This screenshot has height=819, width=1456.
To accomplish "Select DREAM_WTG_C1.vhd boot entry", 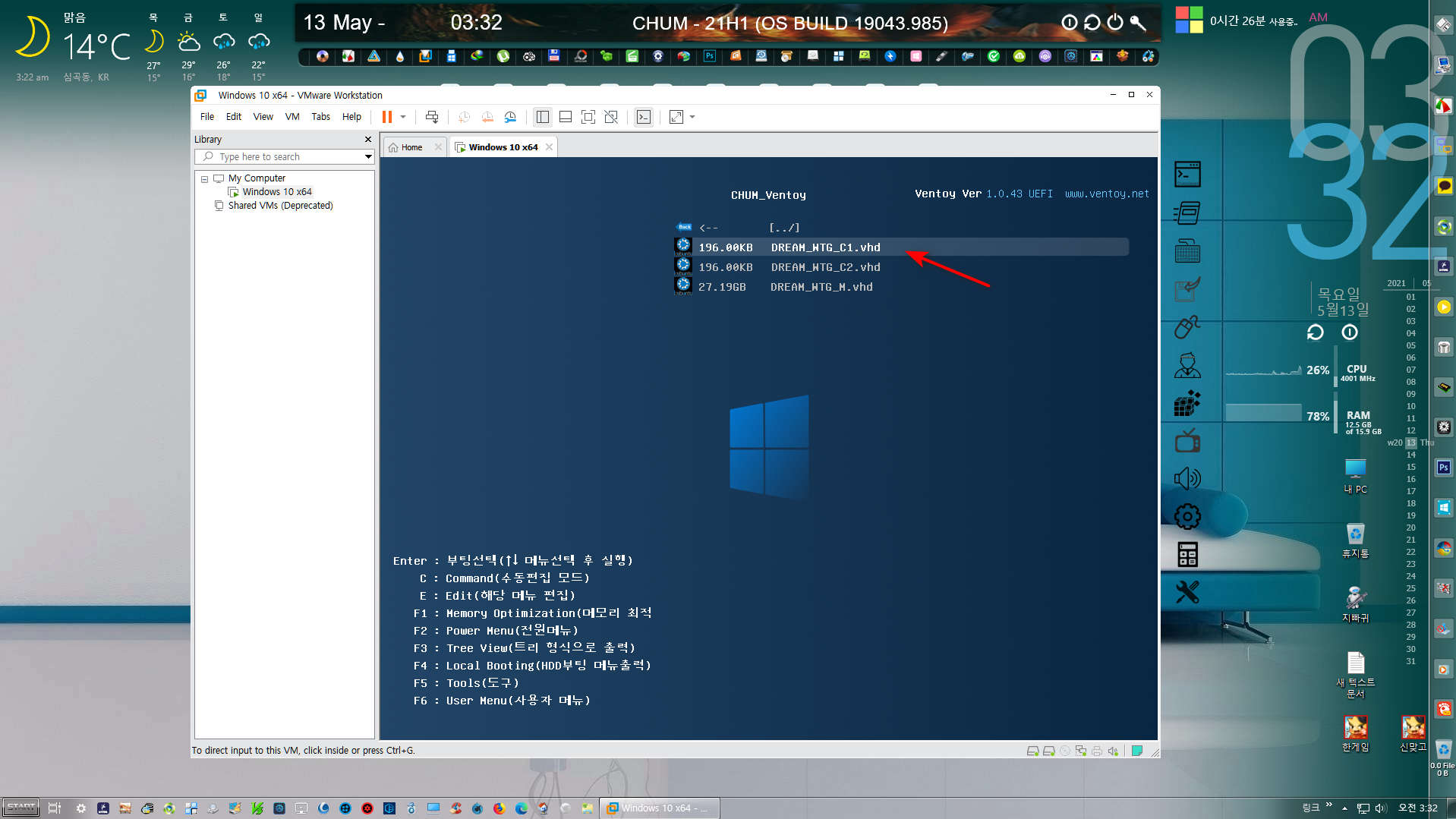I will click(900, 247).
